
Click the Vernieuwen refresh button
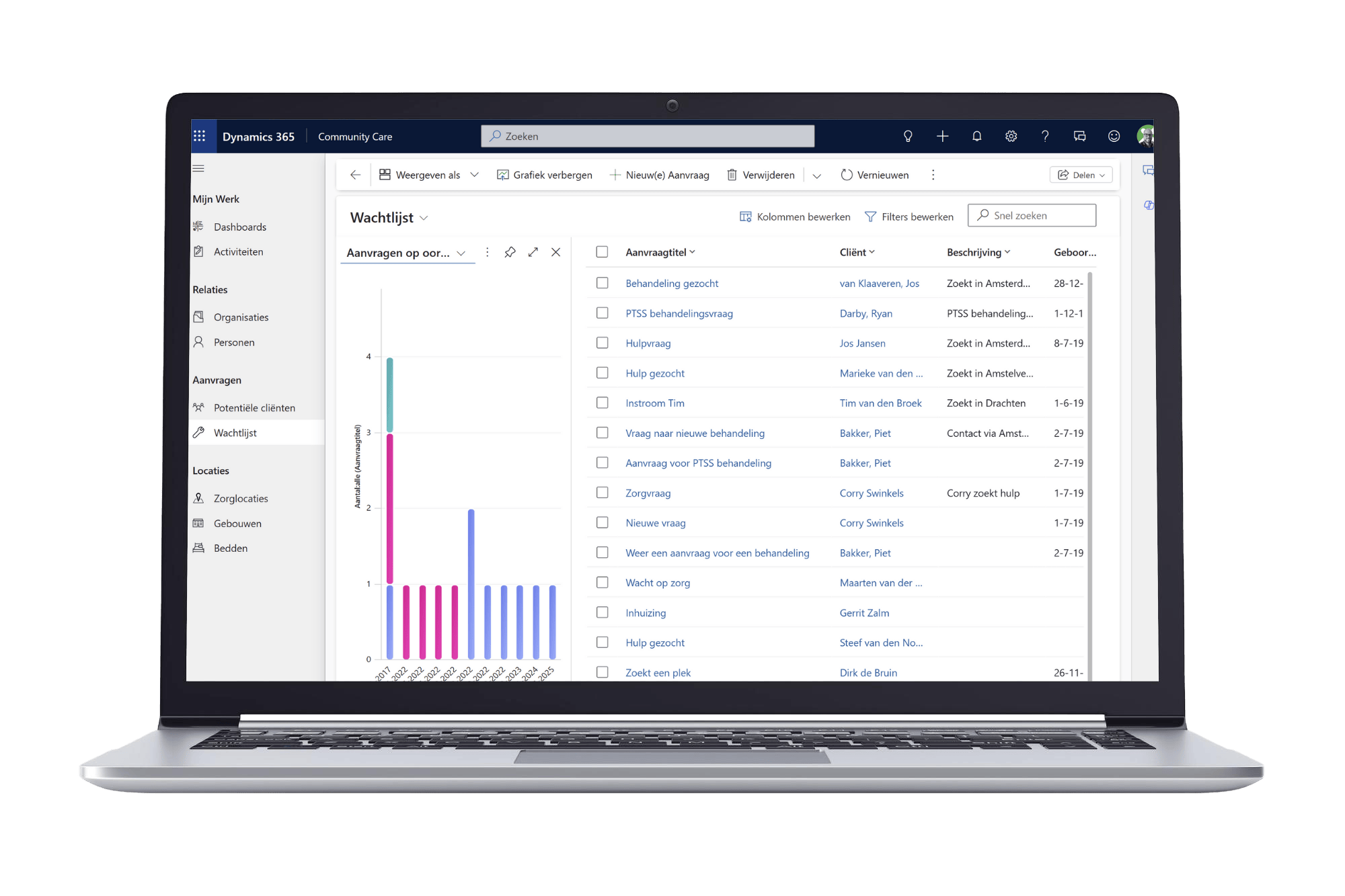click(874, 175)
